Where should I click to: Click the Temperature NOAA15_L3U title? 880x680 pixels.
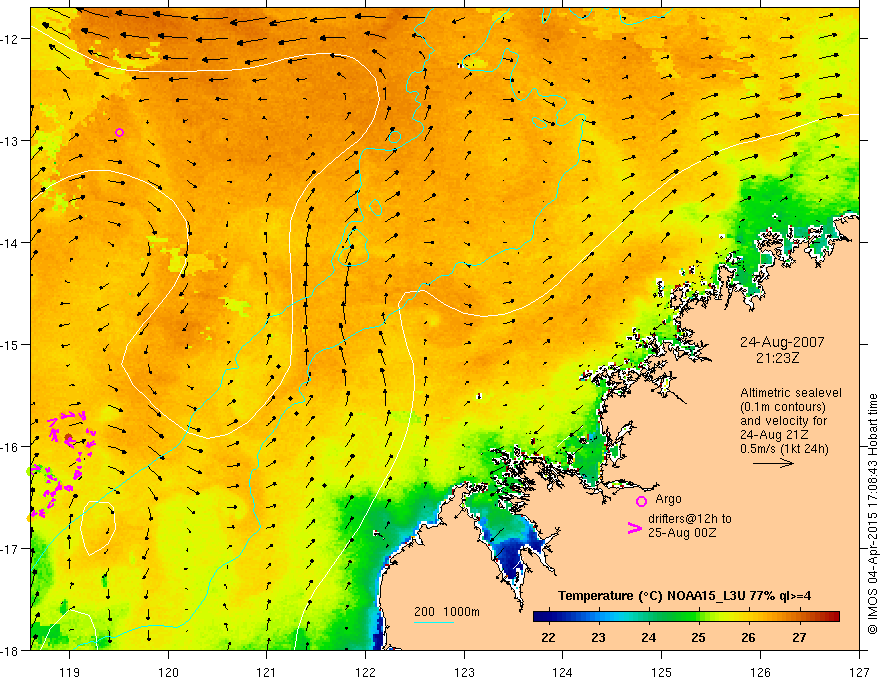pyautogui.click(x=685, y=596)
